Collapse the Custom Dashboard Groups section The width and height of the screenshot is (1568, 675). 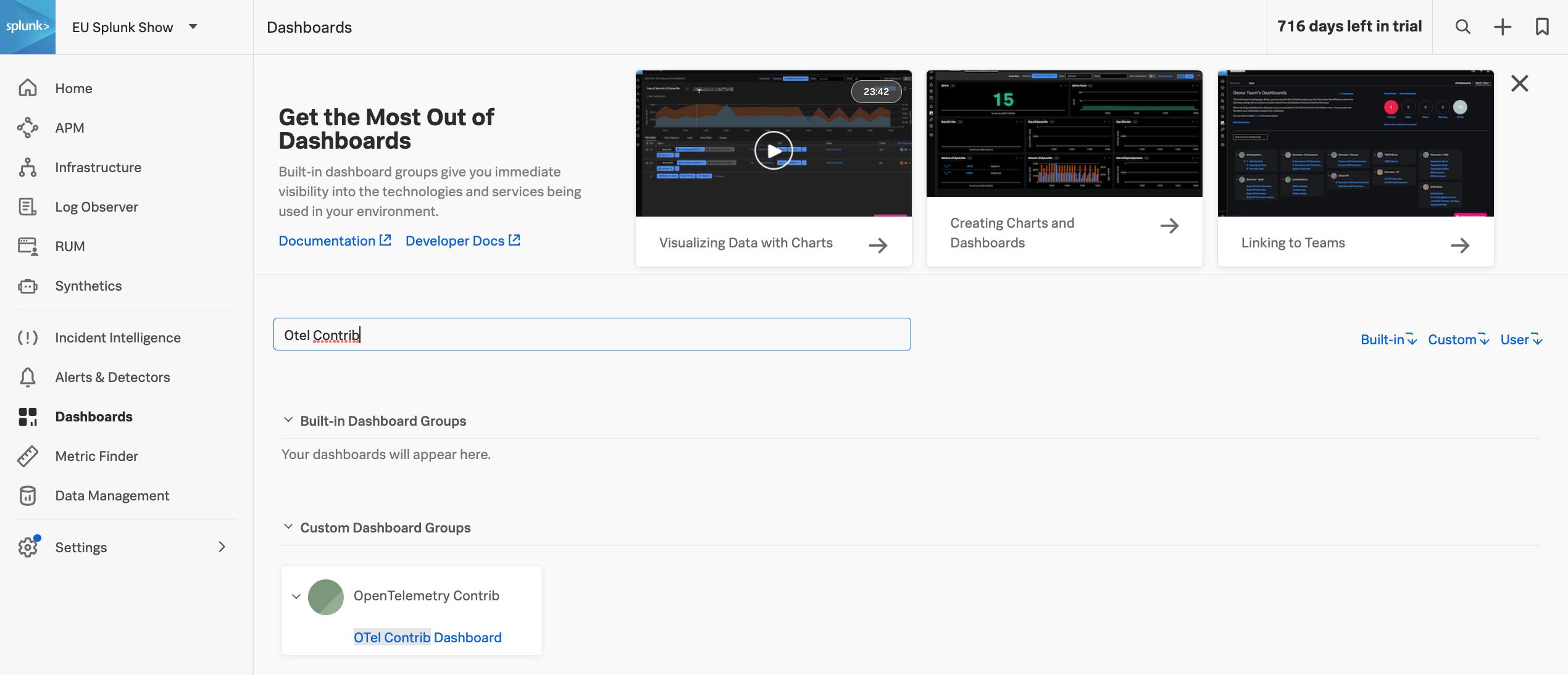point(288,526)
